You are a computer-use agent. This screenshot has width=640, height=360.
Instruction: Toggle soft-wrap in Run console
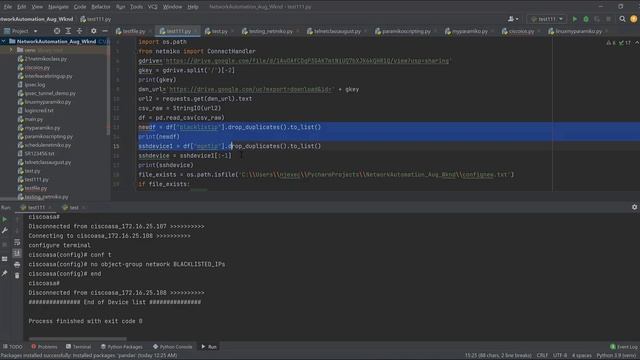17,242
